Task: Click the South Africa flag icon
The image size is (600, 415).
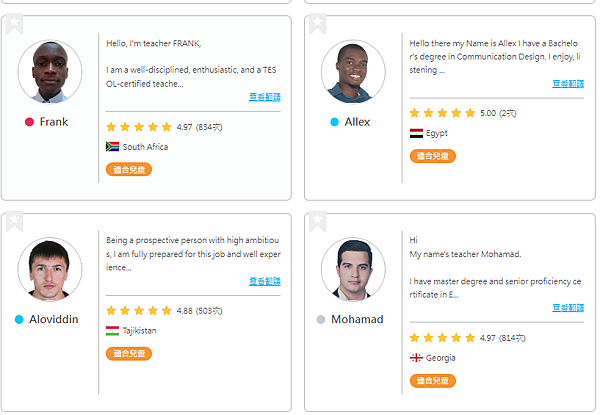Action: (112, 147)
